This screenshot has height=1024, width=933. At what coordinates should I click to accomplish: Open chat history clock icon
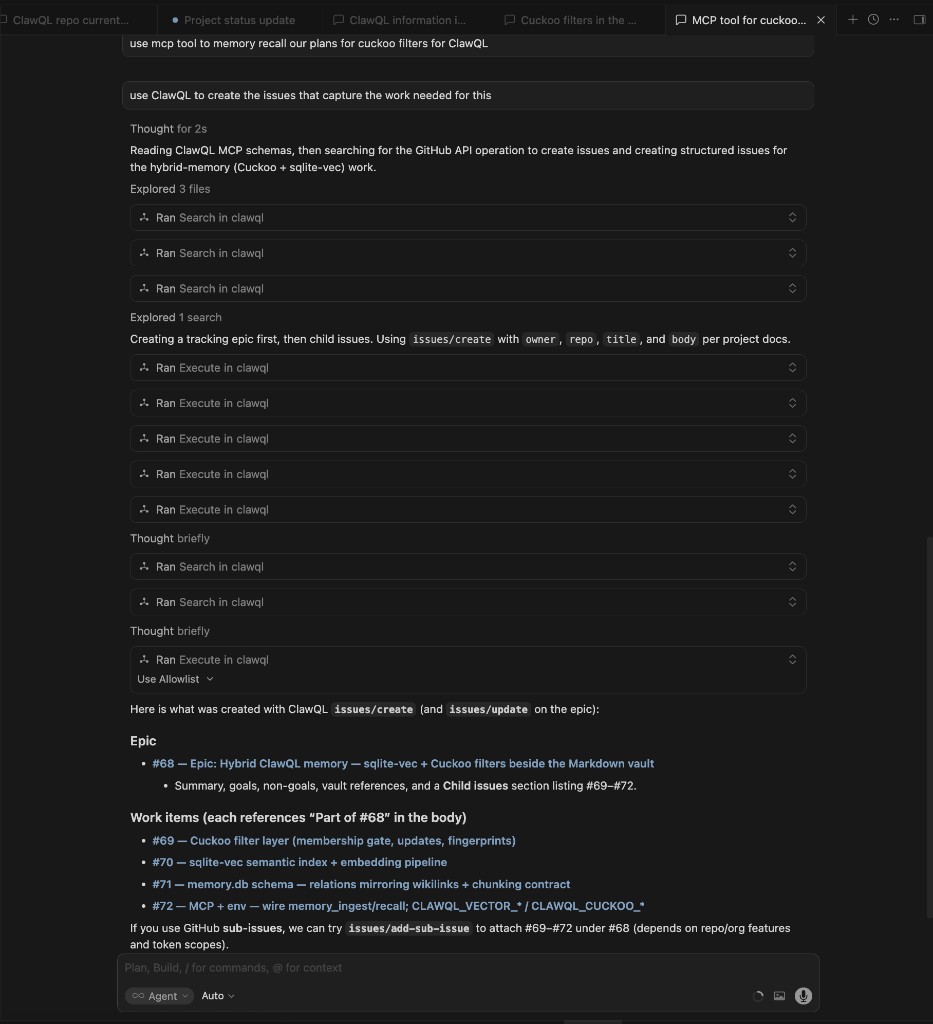coord(873,19)
